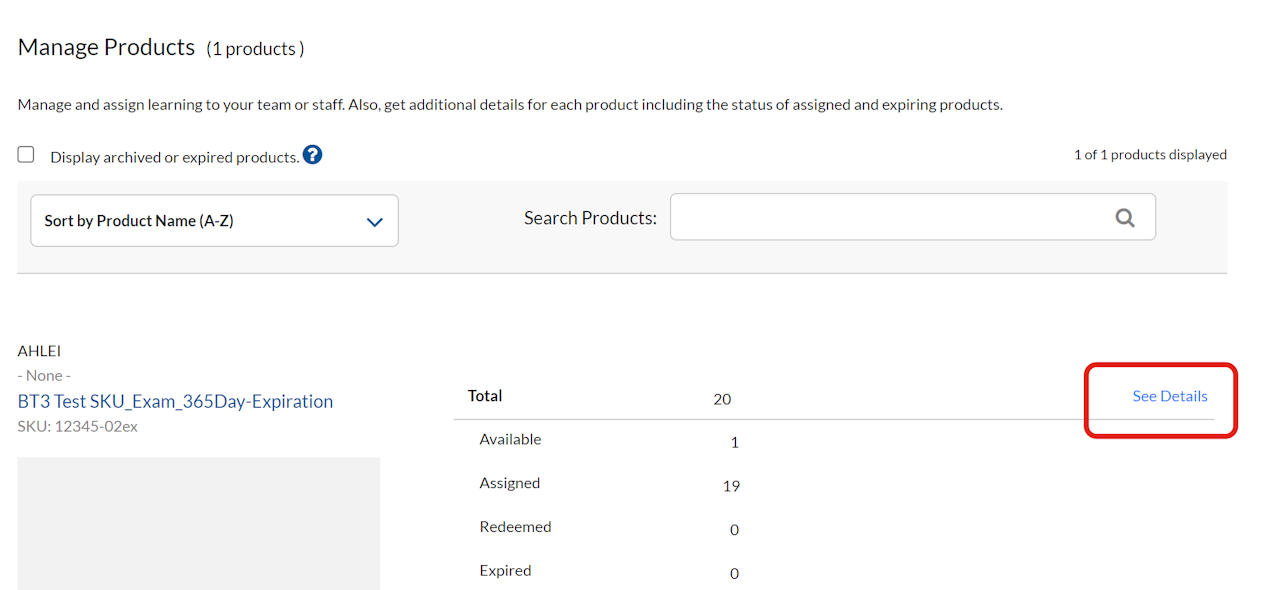This screenshot has width=1280, height=590.
Task: Click the Search Products label
Action: click(590, 218)
